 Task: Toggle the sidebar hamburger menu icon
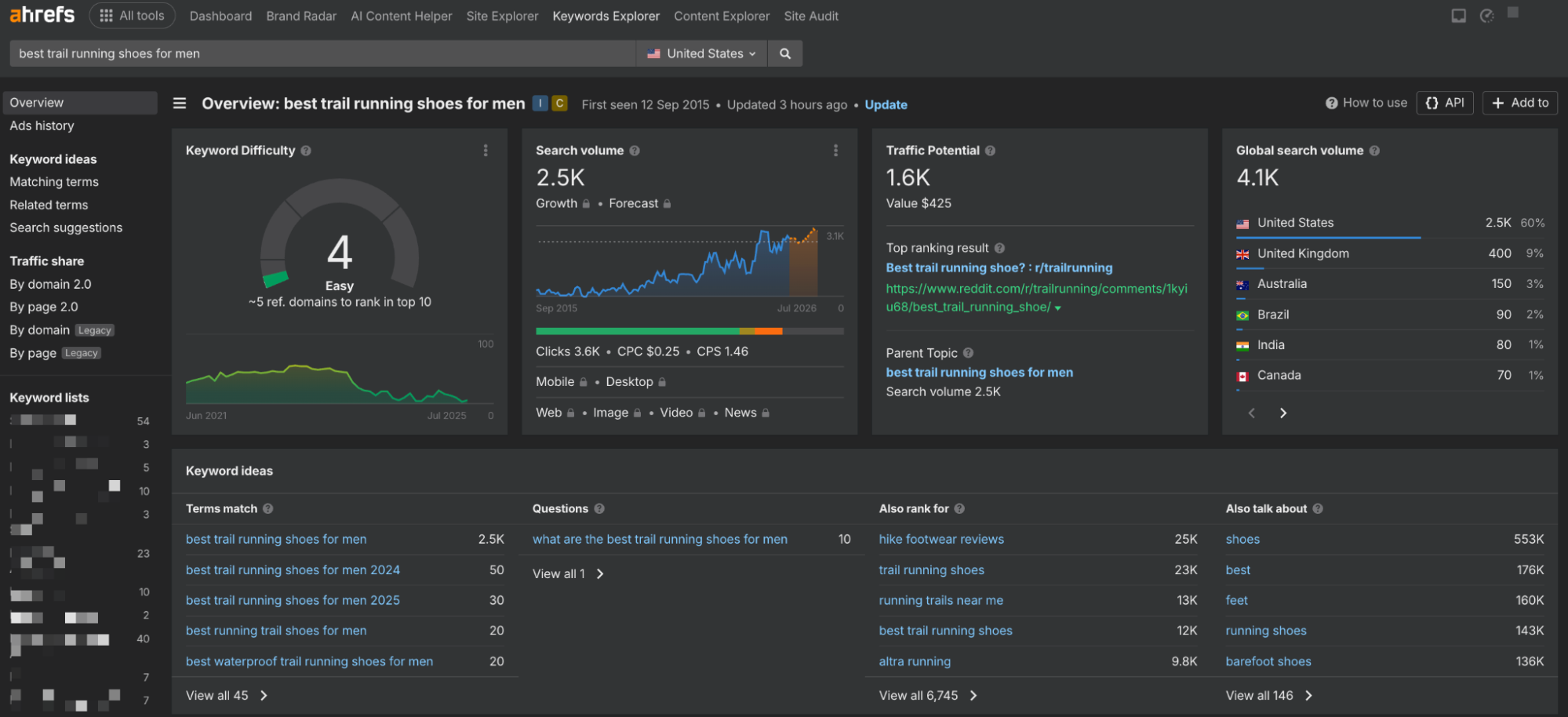pyautogui.click(x=180, y=104)
